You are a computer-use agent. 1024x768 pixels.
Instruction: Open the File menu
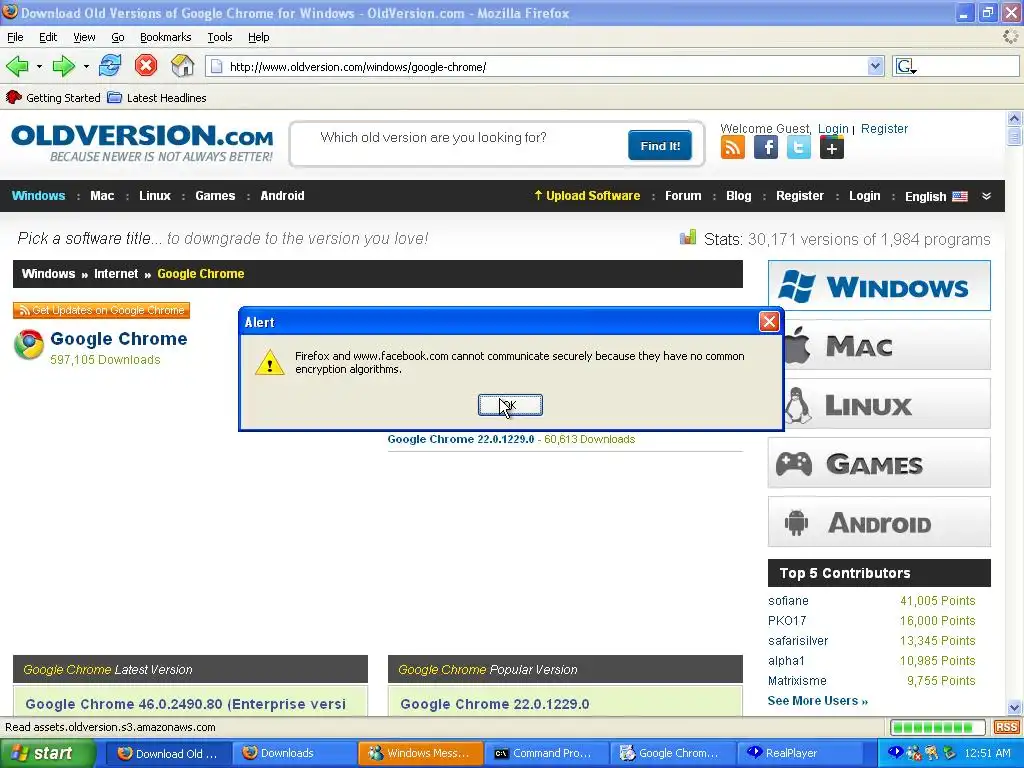[15, 37]
